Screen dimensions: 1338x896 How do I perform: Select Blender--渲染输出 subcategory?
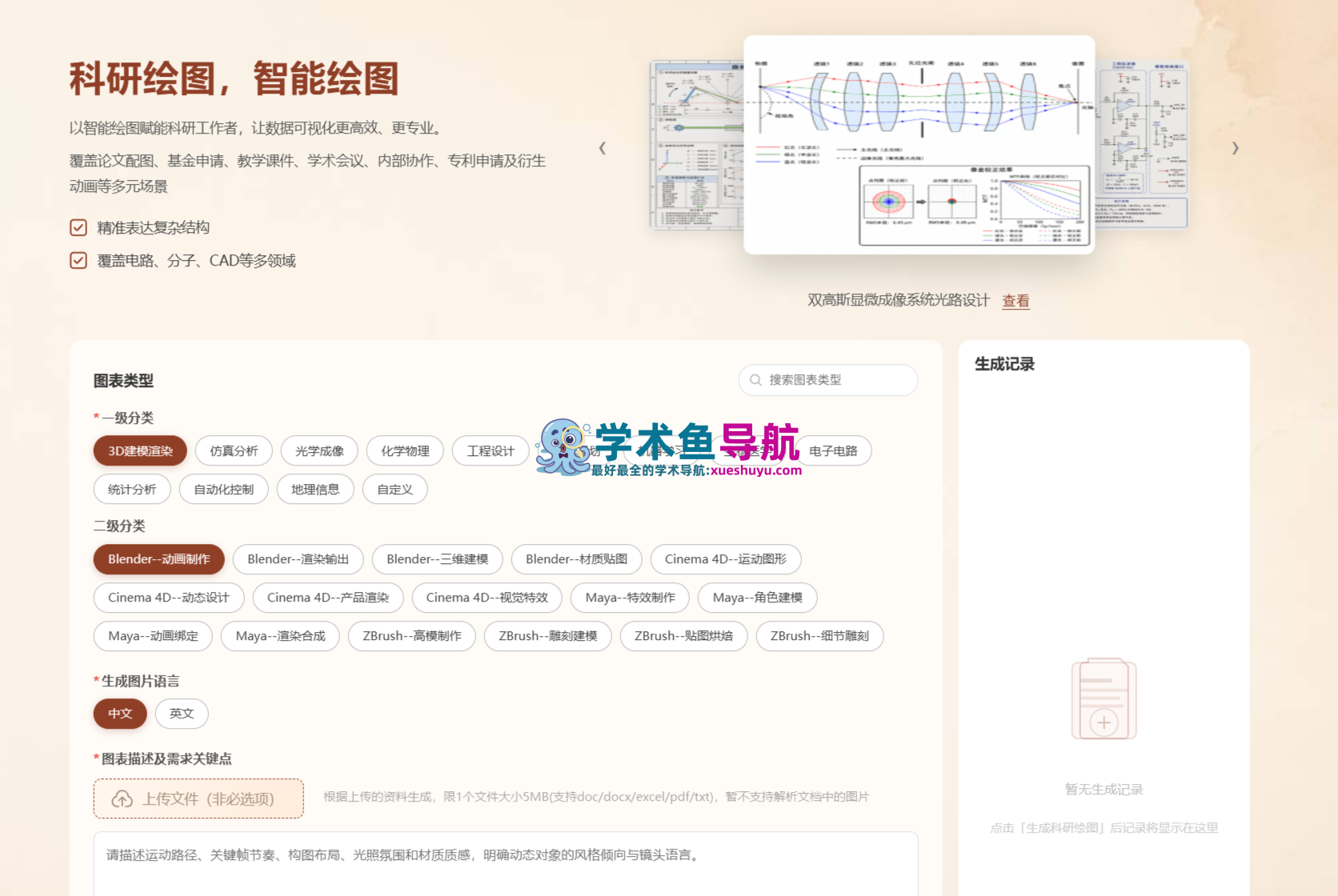click(x=298, y=559)
